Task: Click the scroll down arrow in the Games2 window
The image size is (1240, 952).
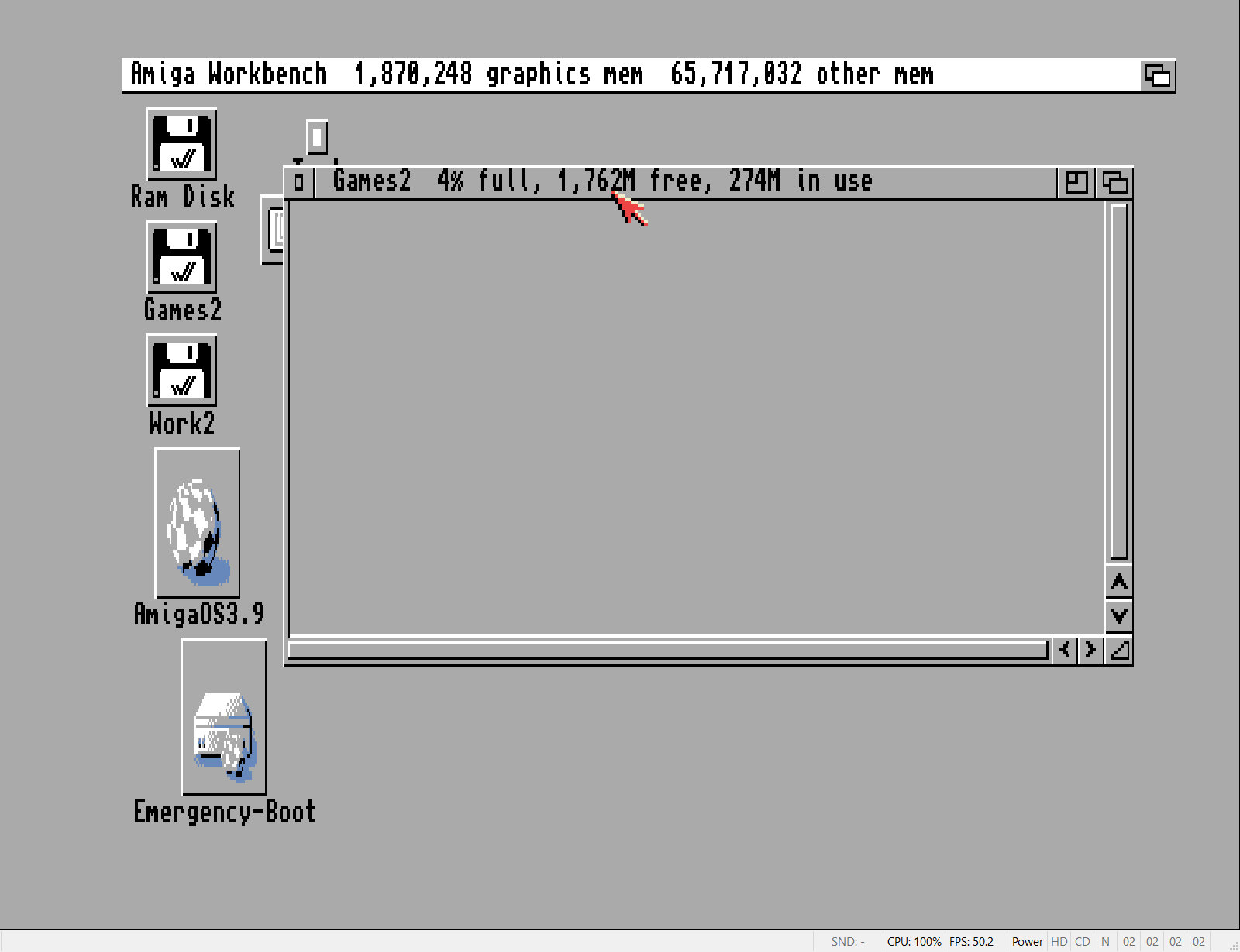Action: 1118,616
